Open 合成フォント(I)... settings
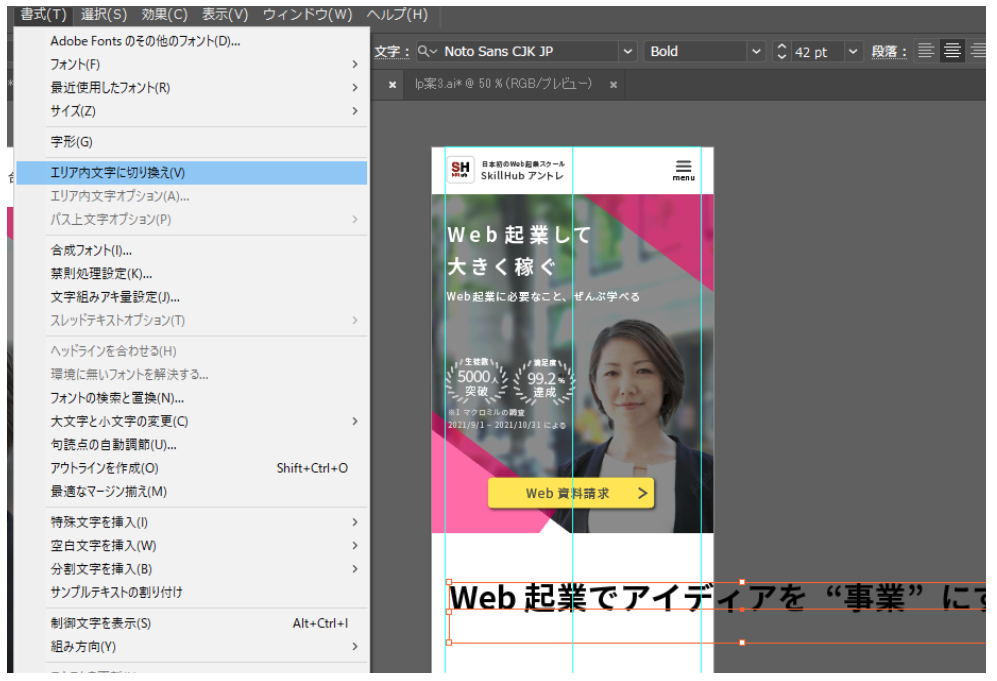The height and width of the screenshot is (681, 997). (191, 251)
